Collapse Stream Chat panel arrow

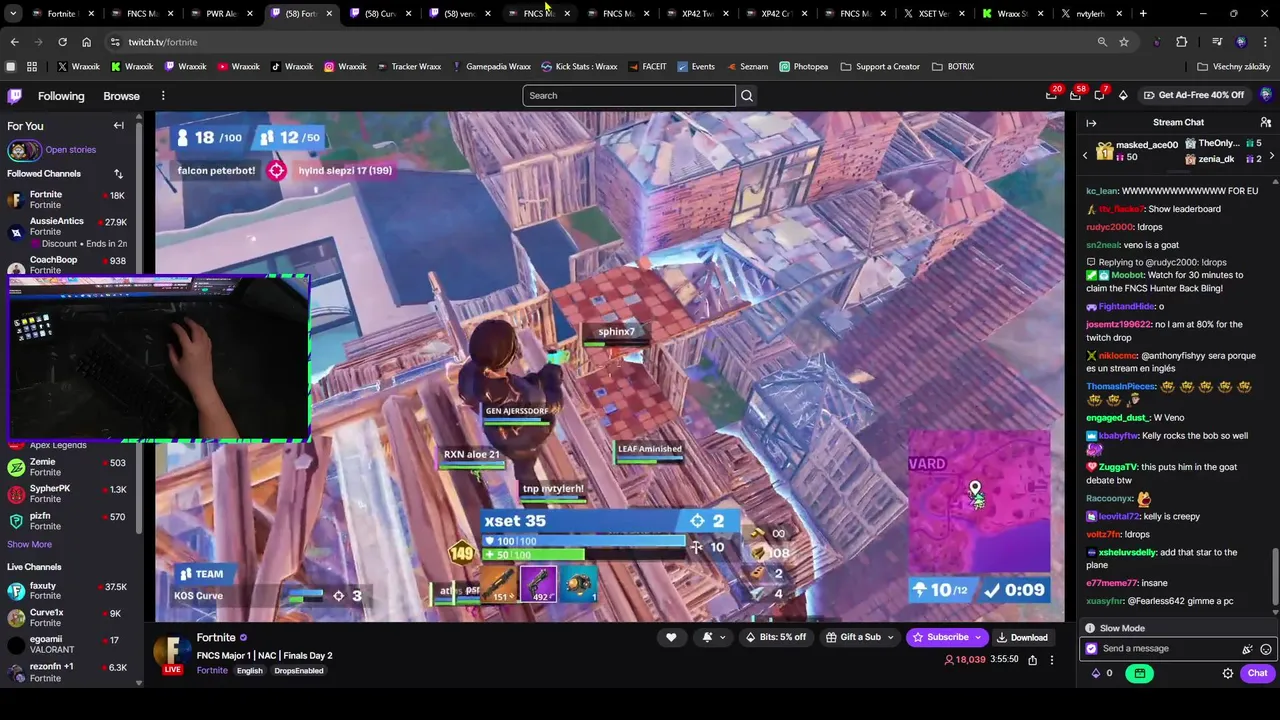1091,123
